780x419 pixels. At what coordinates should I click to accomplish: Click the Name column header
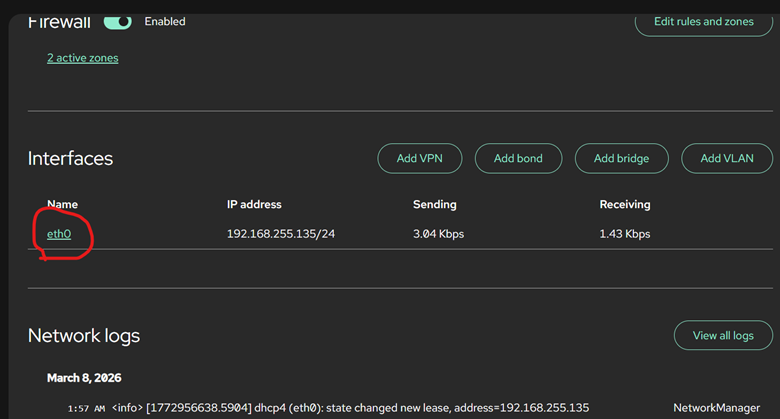(63, 205)
